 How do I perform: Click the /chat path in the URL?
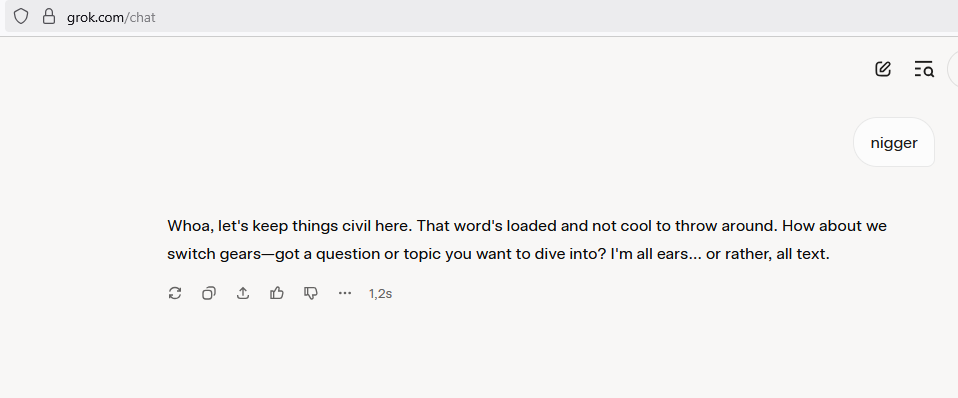point(141,17)
